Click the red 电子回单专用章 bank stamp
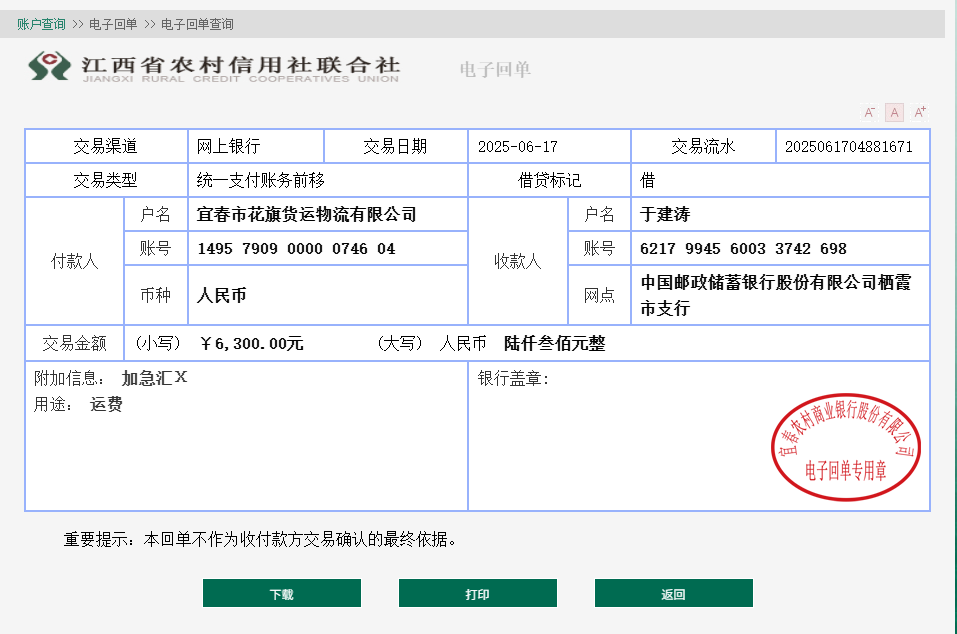The image size is (957, 634). pos(846,447)
